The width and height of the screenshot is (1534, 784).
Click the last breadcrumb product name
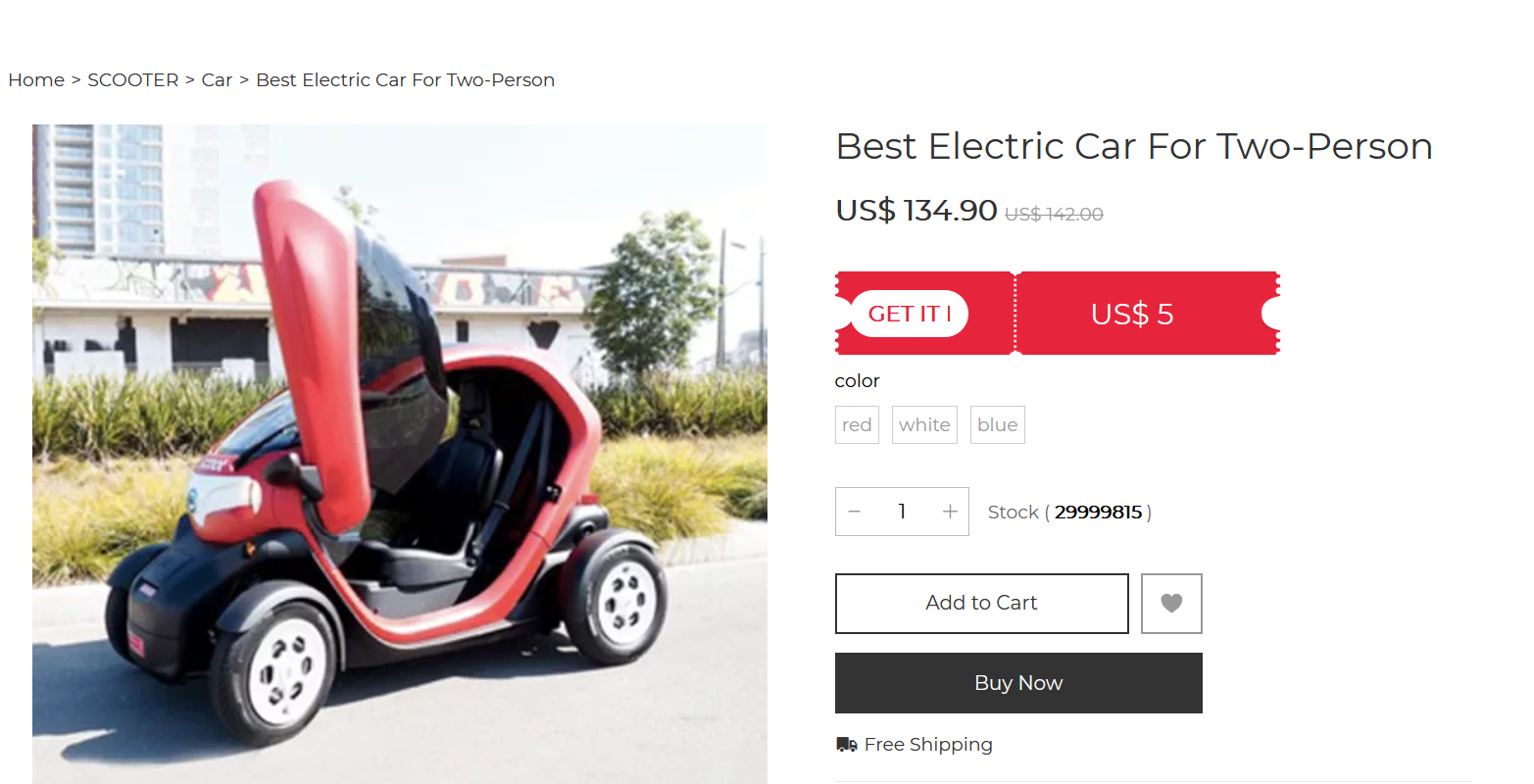(405, 80)
